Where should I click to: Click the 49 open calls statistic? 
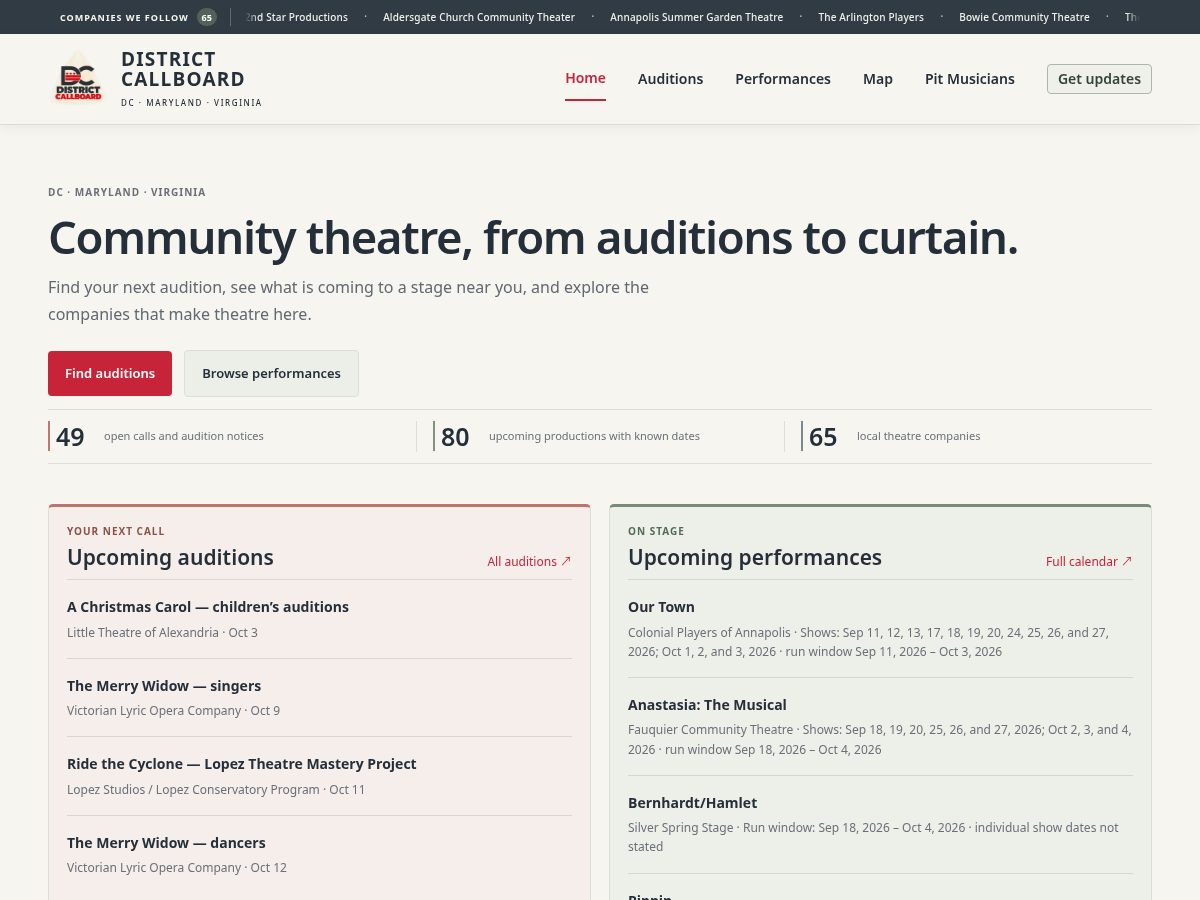[232, 436]
